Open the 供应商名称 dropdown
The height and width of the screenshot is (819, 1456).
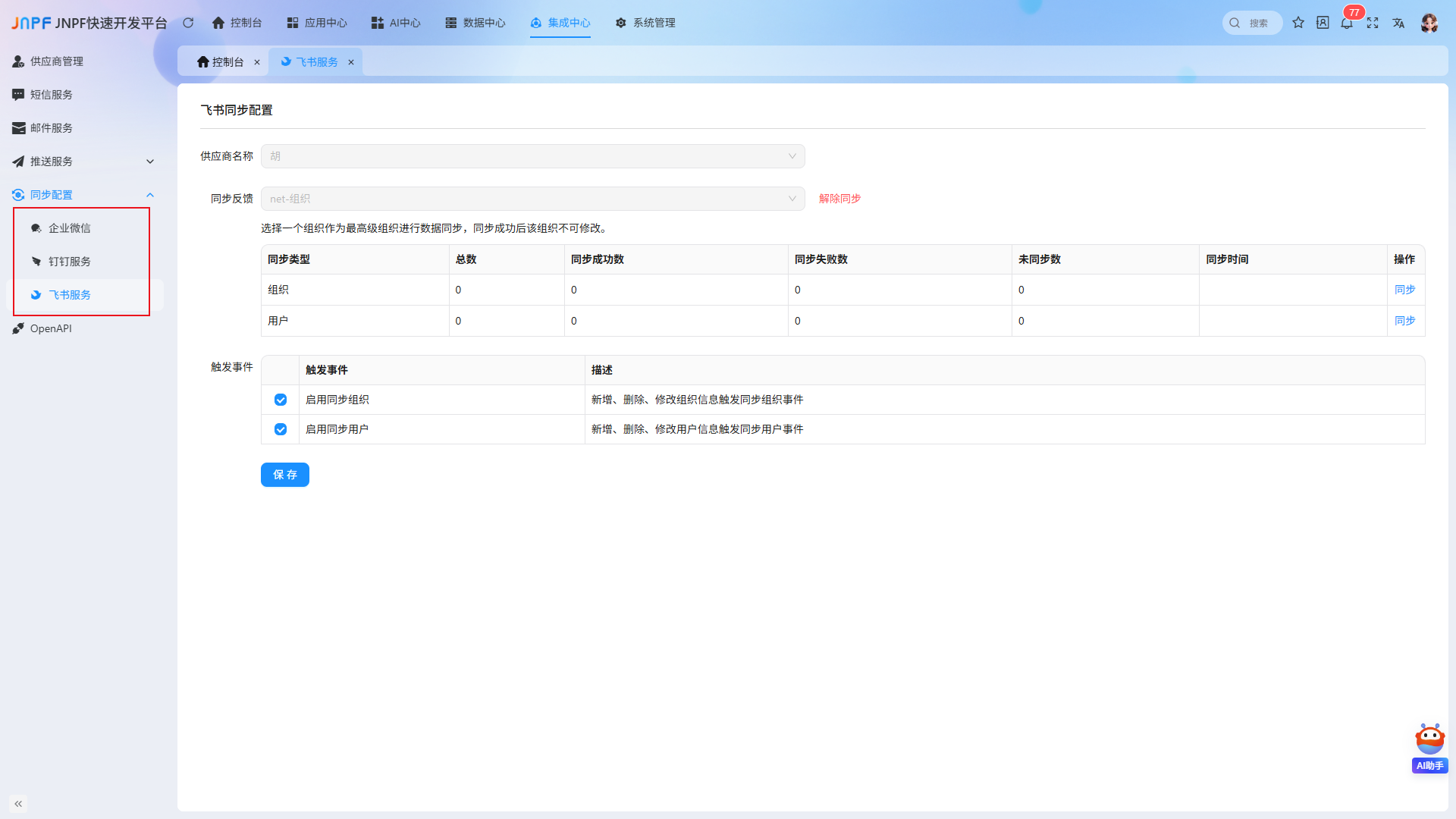532,156
